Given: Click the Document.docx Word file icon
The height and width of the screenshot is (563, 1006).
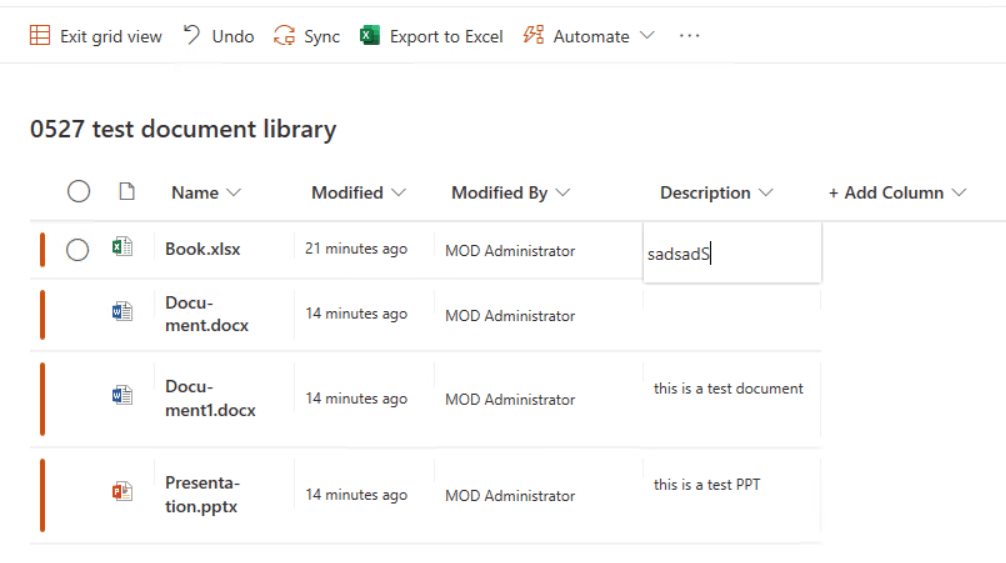Looking at the screenshot, I should click(122, 313).
